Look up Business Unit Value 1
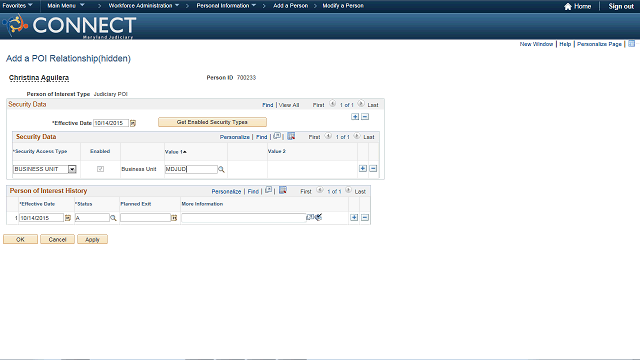The width and height of the screenshot is (640, 360). pos(221,169)
